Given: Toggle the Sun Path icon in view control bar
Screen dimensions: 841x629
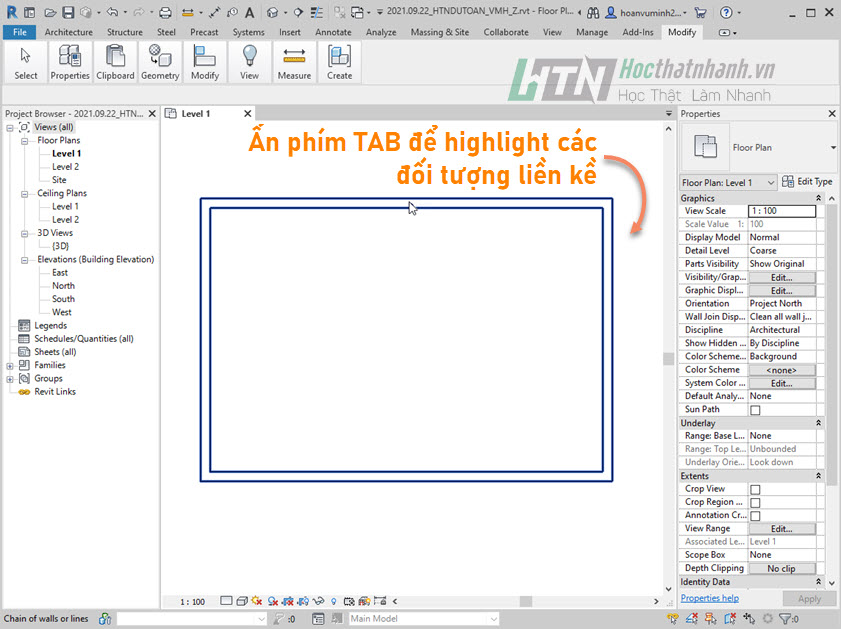Looking at the screenshot, I should (x=257, y=601).
